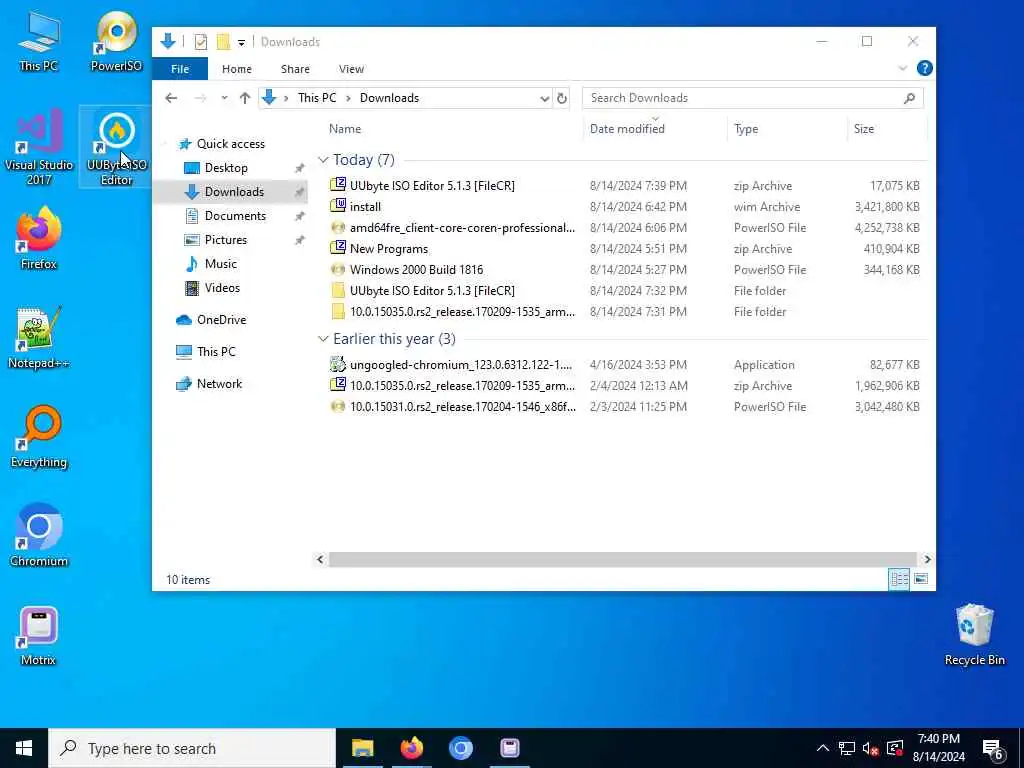Click the chevron between This PC and Downloads

coord(348,99)
